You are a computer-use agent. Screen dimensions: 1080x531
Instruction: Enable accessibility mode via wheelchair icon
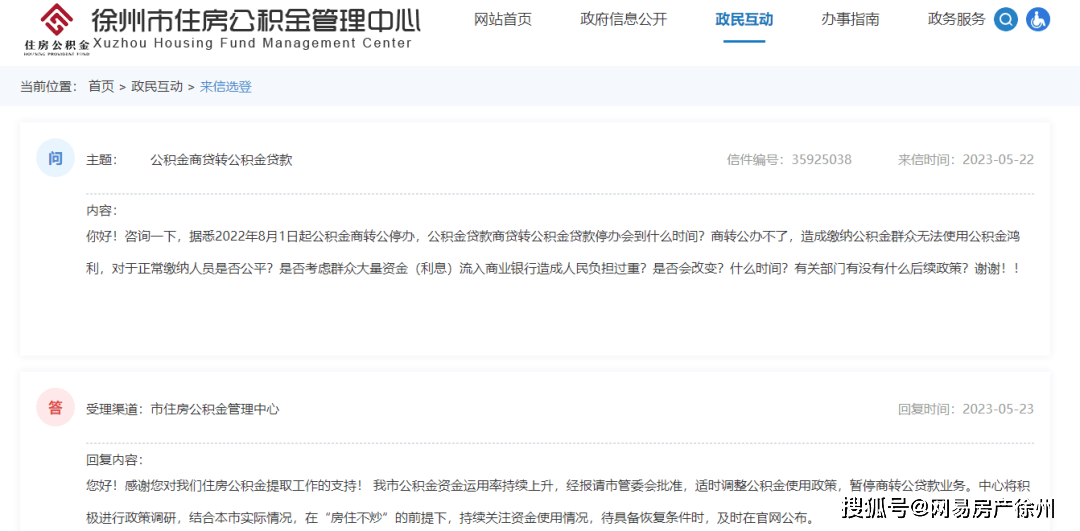point(1038,19)
